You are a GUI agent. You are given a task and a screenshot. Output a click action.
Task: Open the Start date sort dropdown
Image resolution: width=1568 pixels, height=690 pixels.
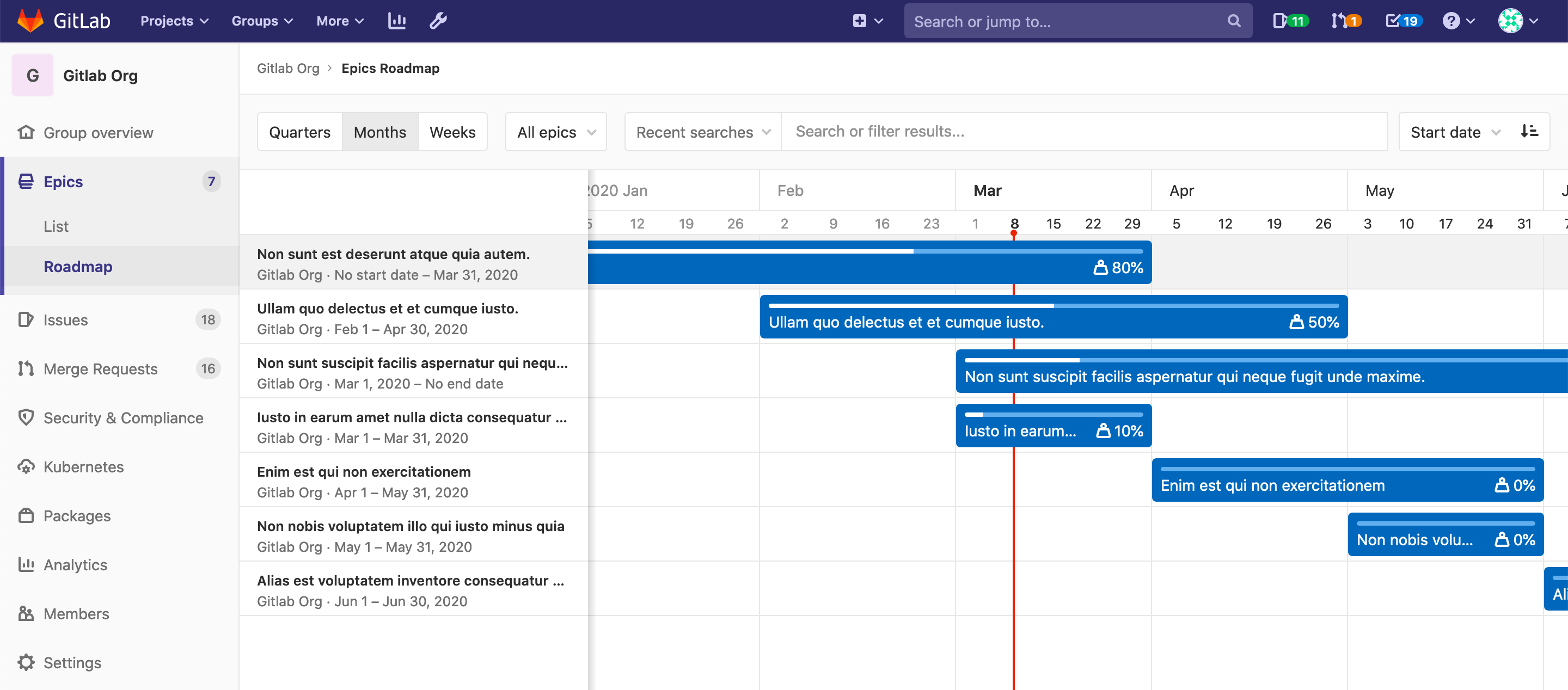(1455, 132)
